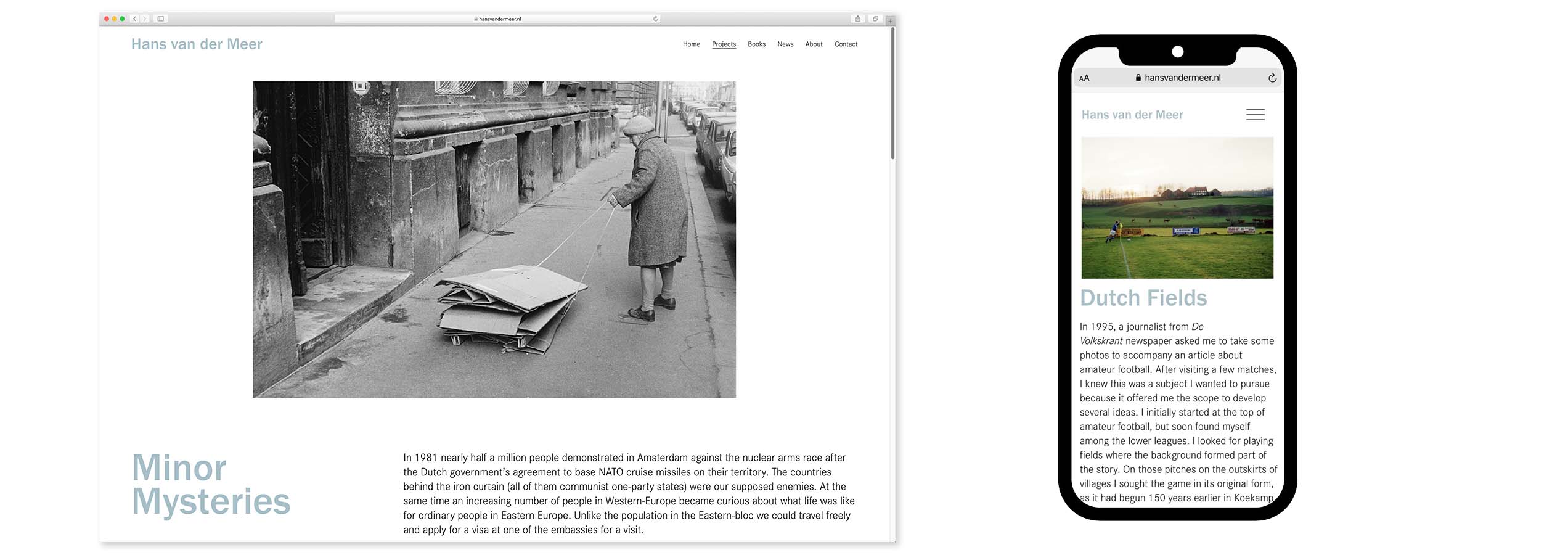Screen dimensions: 1568x555
Task: Click the desktop Safari back arrow
Action: click(134, 19)
